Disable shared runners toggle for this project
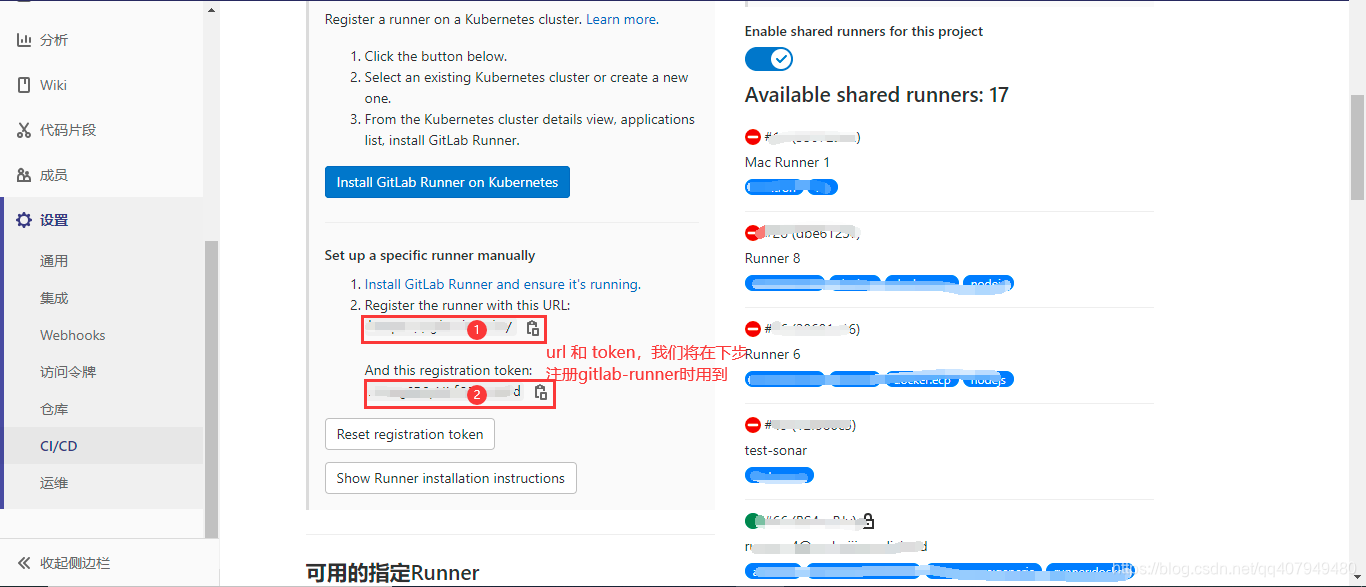The width and height of the screenshot is (1366, 587). pos(769,59)
